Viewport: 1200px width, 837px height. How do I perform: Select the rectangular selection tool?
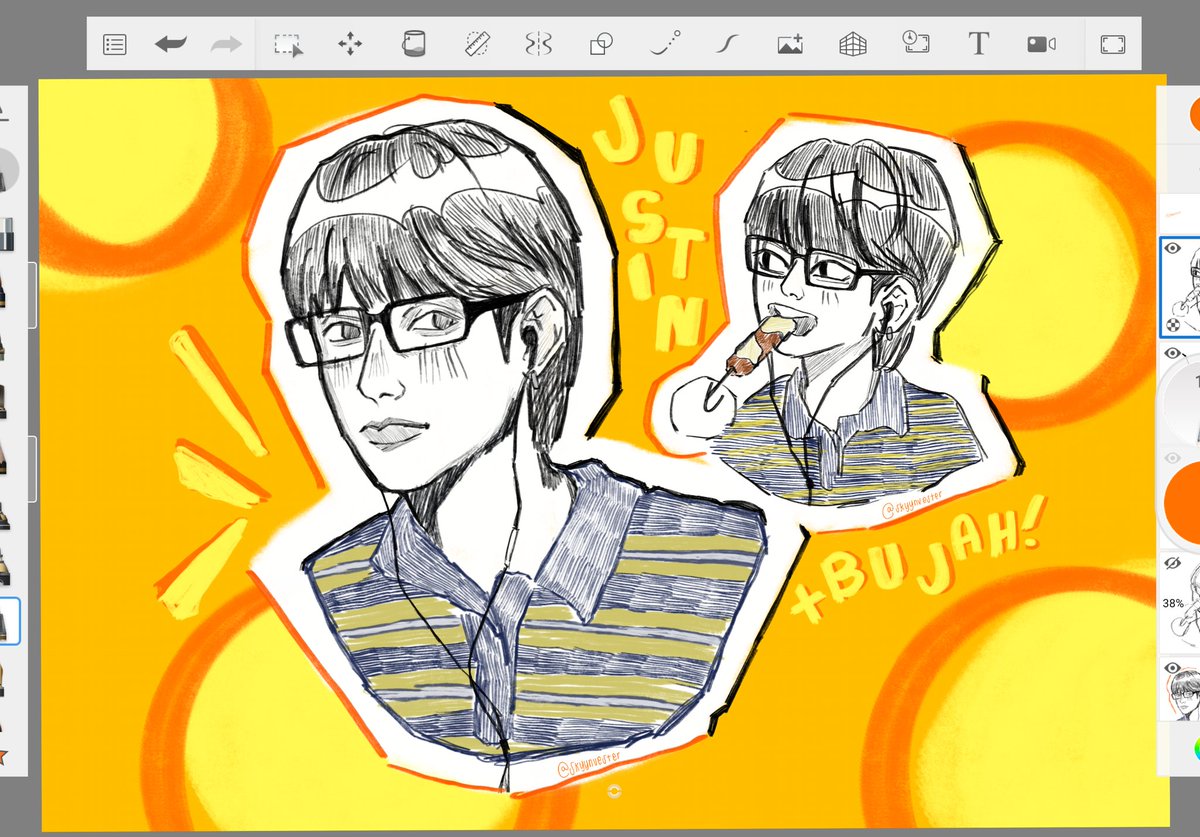click(289, 45)
